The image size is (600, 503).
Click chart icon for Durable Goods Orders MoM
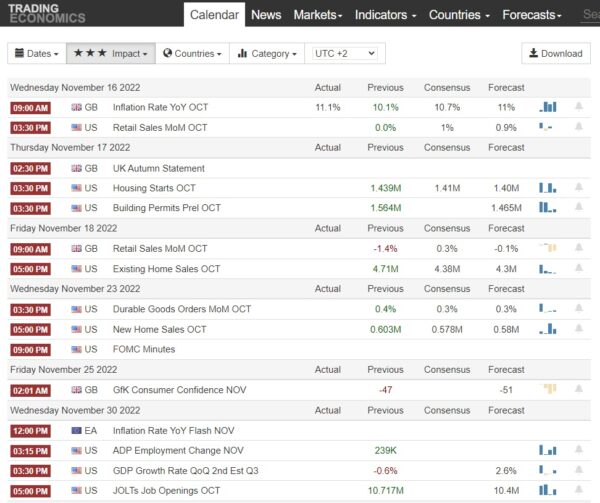(x=548, y=309)
